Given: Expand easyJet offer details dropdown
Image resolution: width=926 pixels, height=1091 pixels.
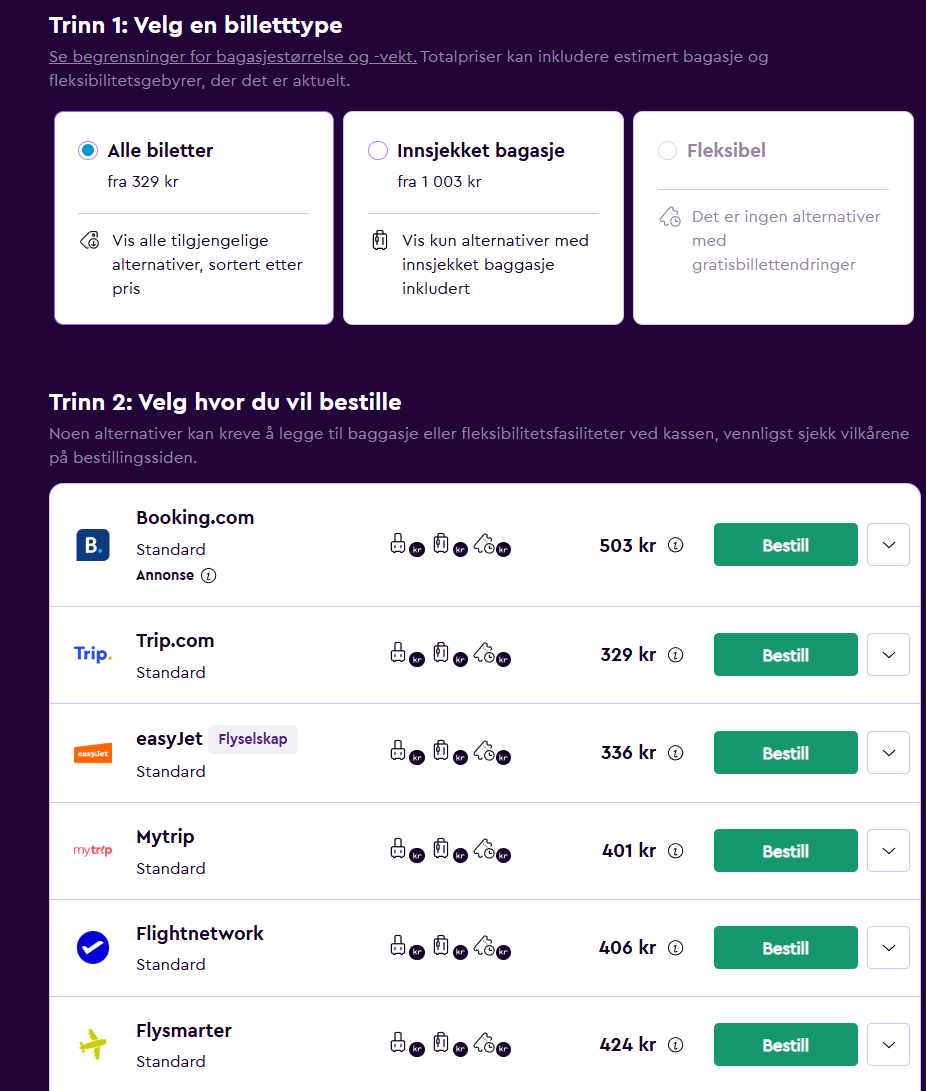Looking at the screenshot, I should coord(888,752).
